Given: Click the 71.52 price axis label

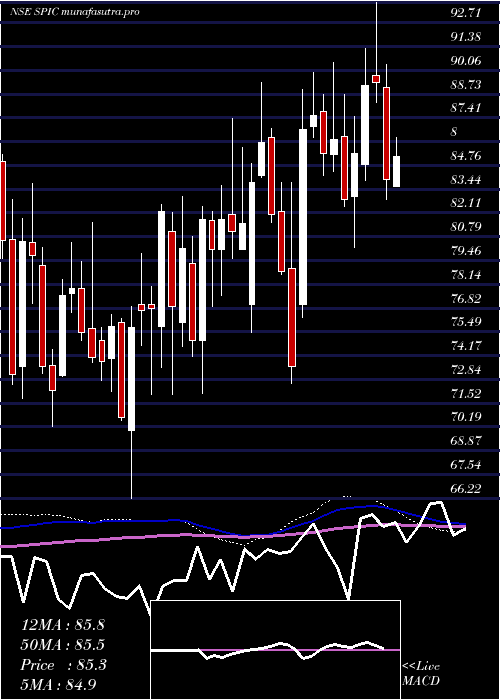Looking at the screenshot, I should pyautogui.click(x=466, y=393).
